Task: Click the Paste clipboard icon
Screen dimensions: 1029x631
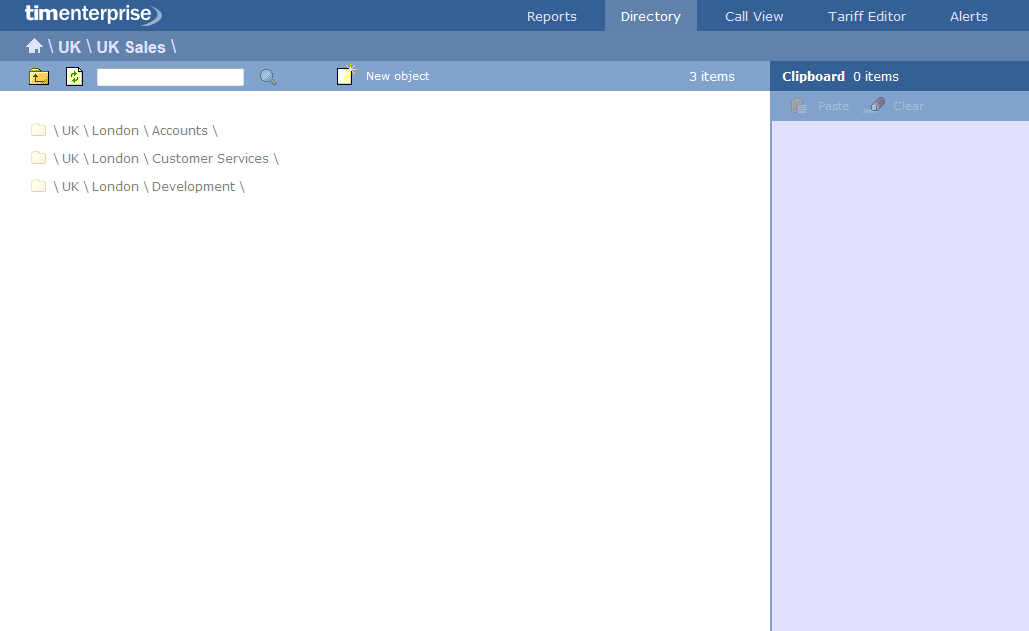Action: [x=799, y=106]
